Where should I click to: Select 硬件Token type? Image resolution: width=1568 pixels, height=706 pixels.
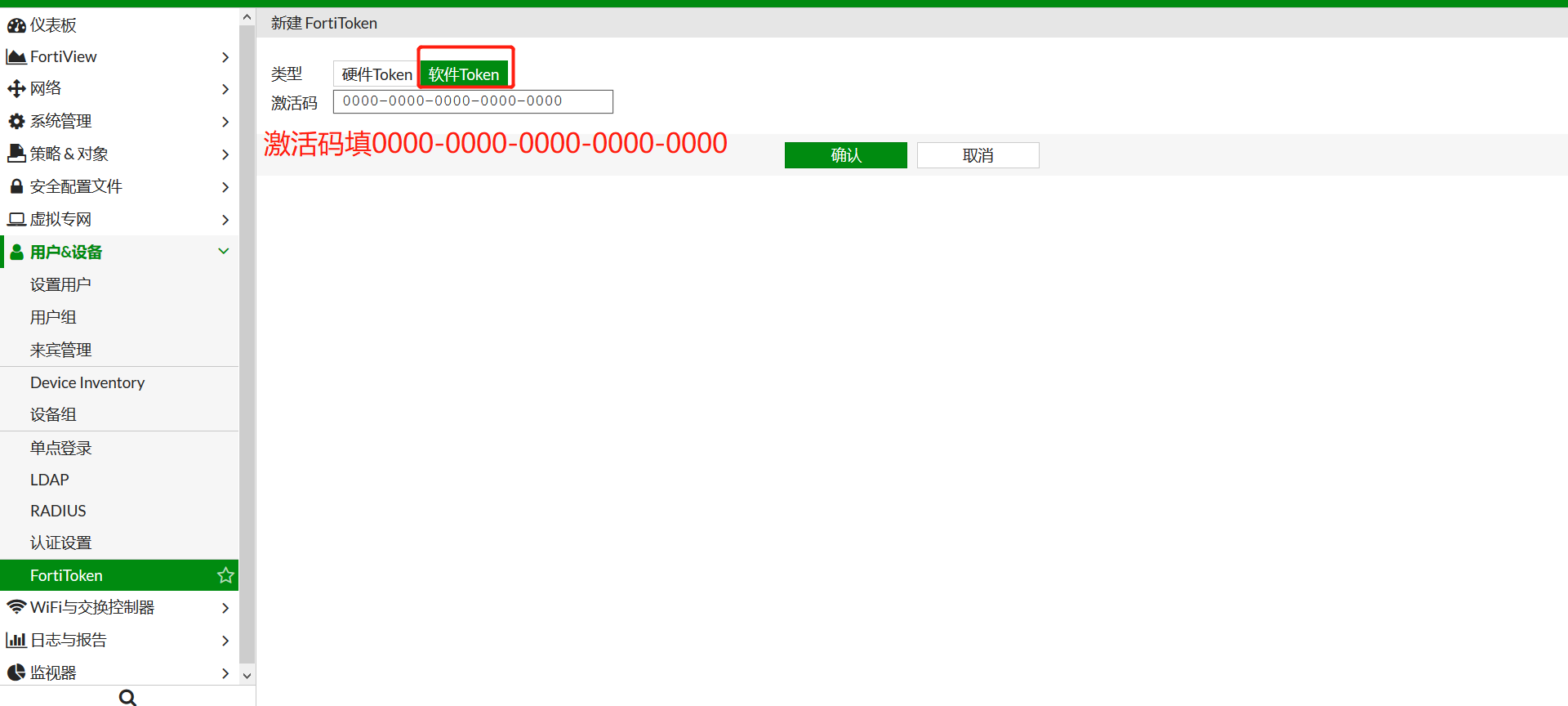coord(376,74)
